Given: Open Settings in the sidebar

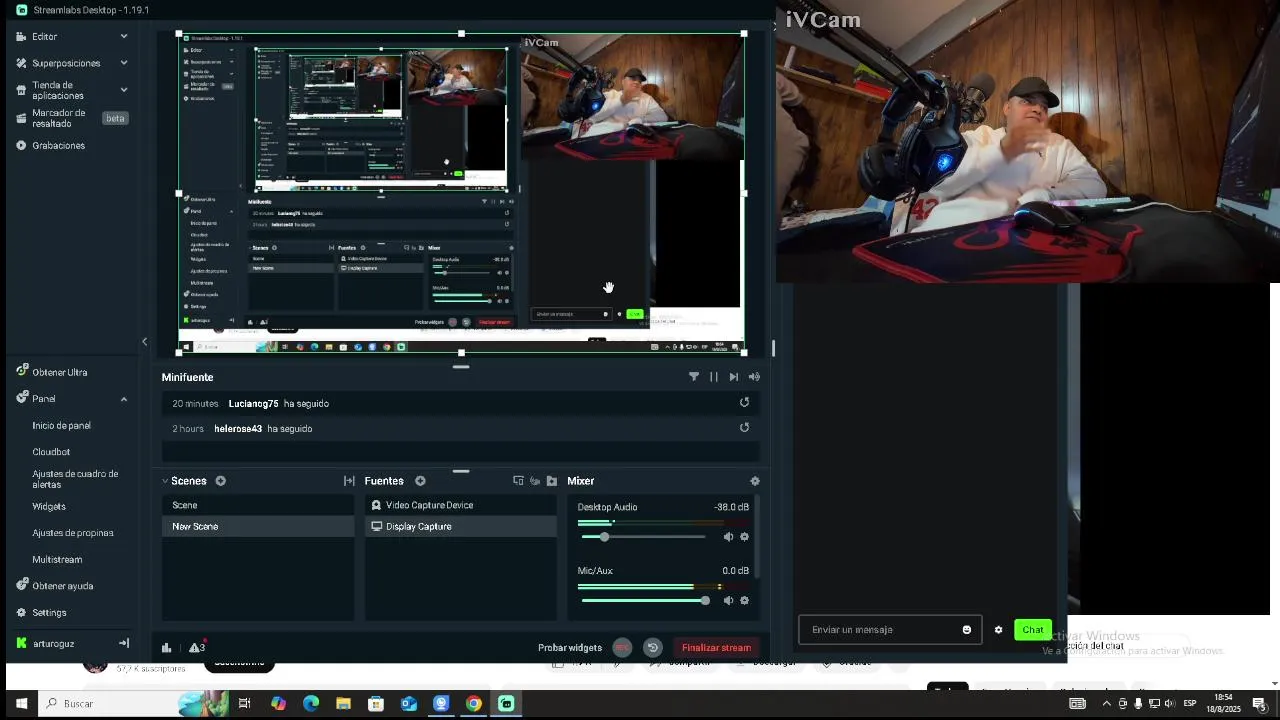Looking at the screenshot, I should click(49, 613).
